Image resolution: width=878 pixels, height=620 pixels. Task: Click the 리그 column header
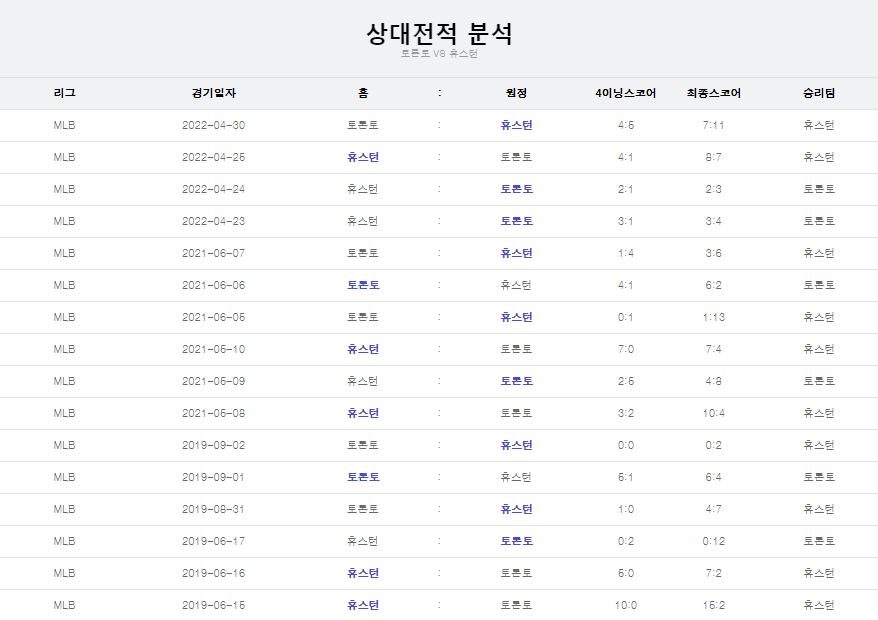(64, 93)
